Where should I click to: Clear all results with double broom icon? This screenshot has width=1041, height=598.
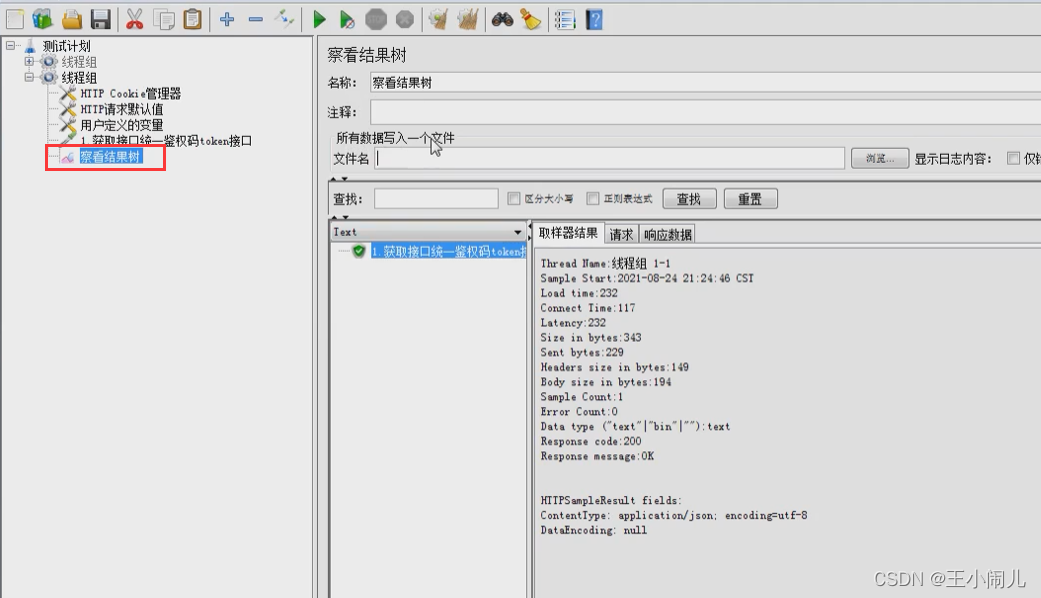[x=467, y=19]
